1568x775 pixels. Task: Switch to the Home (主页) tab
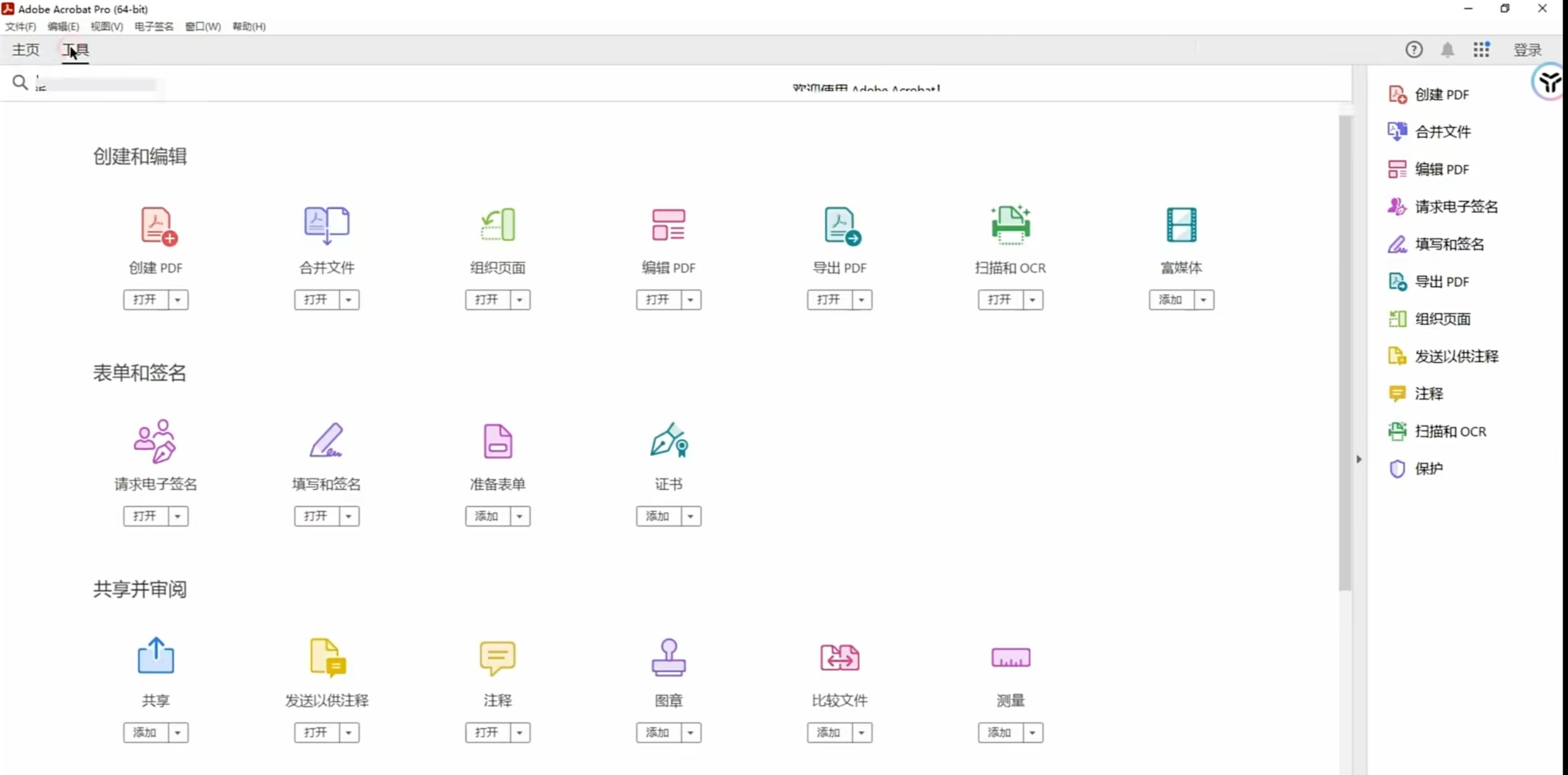[26, 50]
